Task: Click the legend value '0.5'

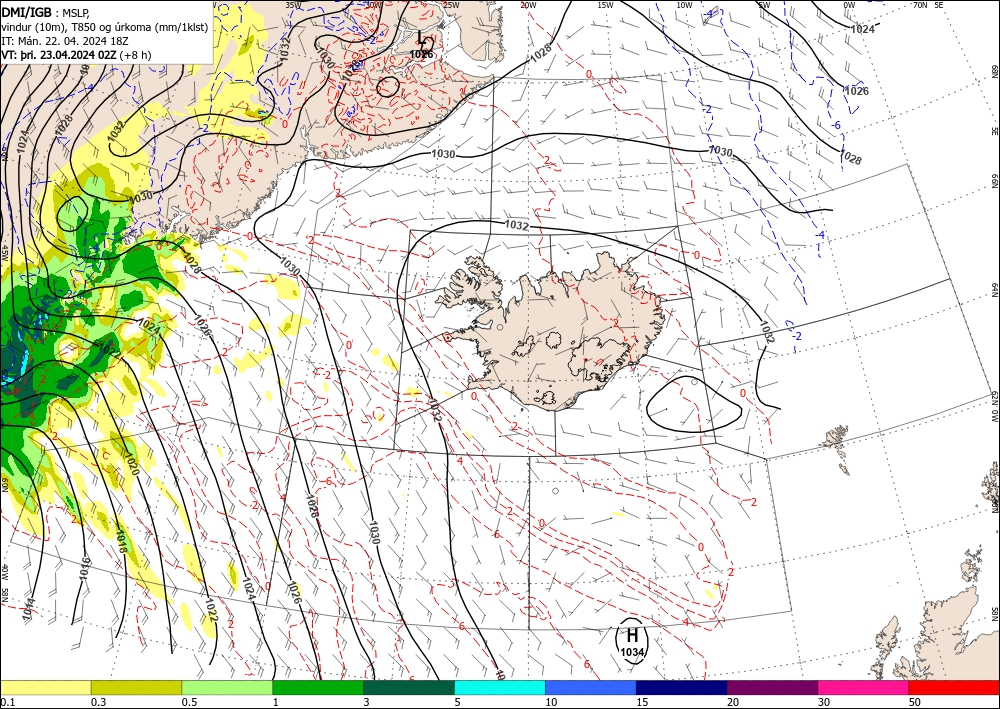Action: click(x=189, y=702)
